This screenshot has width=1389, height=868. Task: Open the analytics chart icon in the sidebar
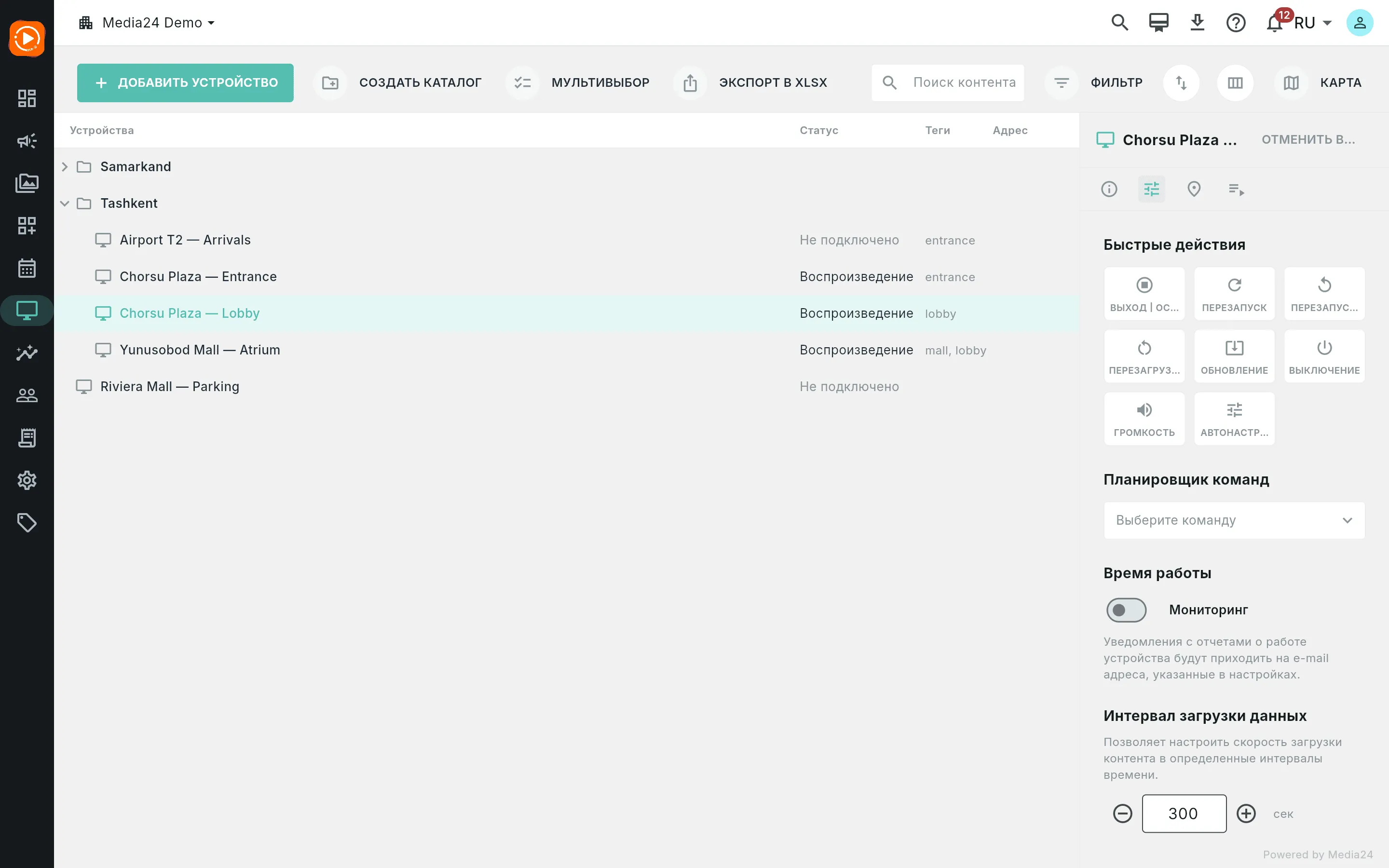point(27,353)
